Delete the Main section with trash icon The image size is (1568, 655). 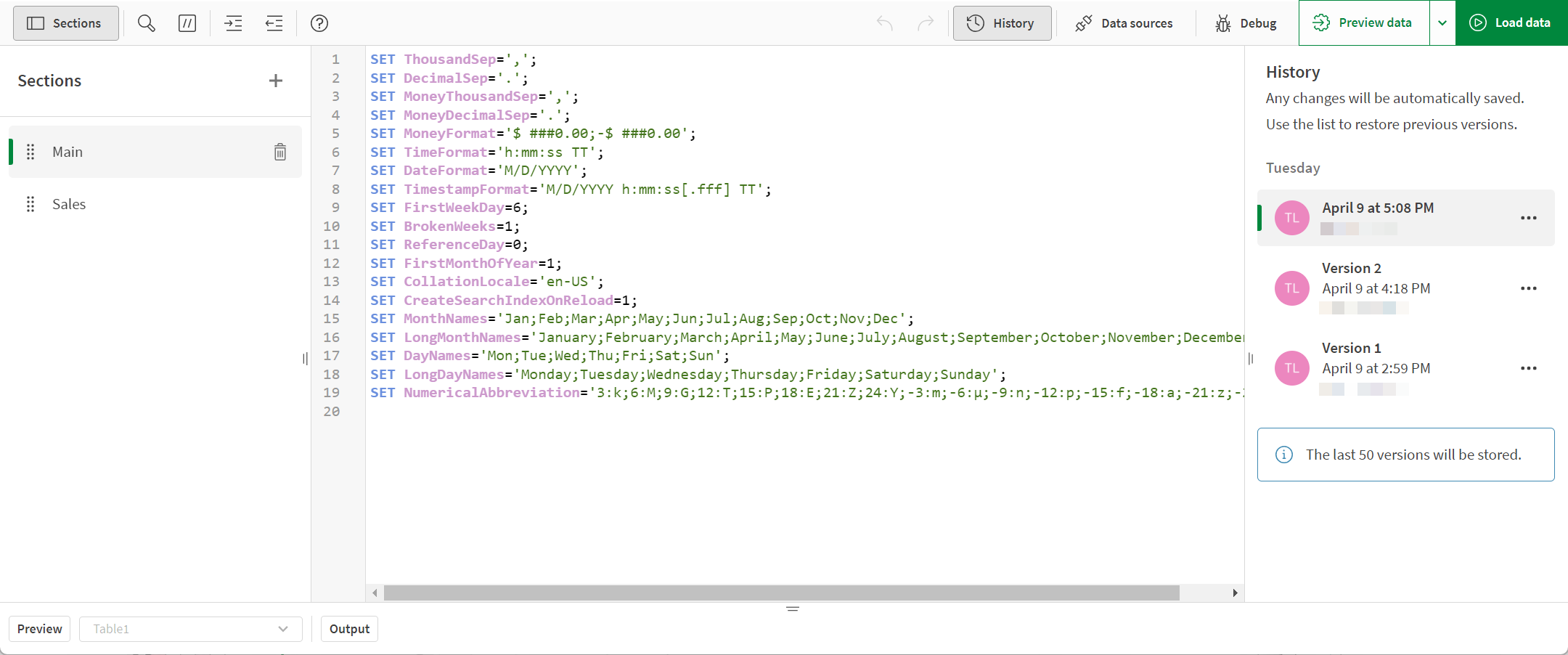tap(280, 152)
